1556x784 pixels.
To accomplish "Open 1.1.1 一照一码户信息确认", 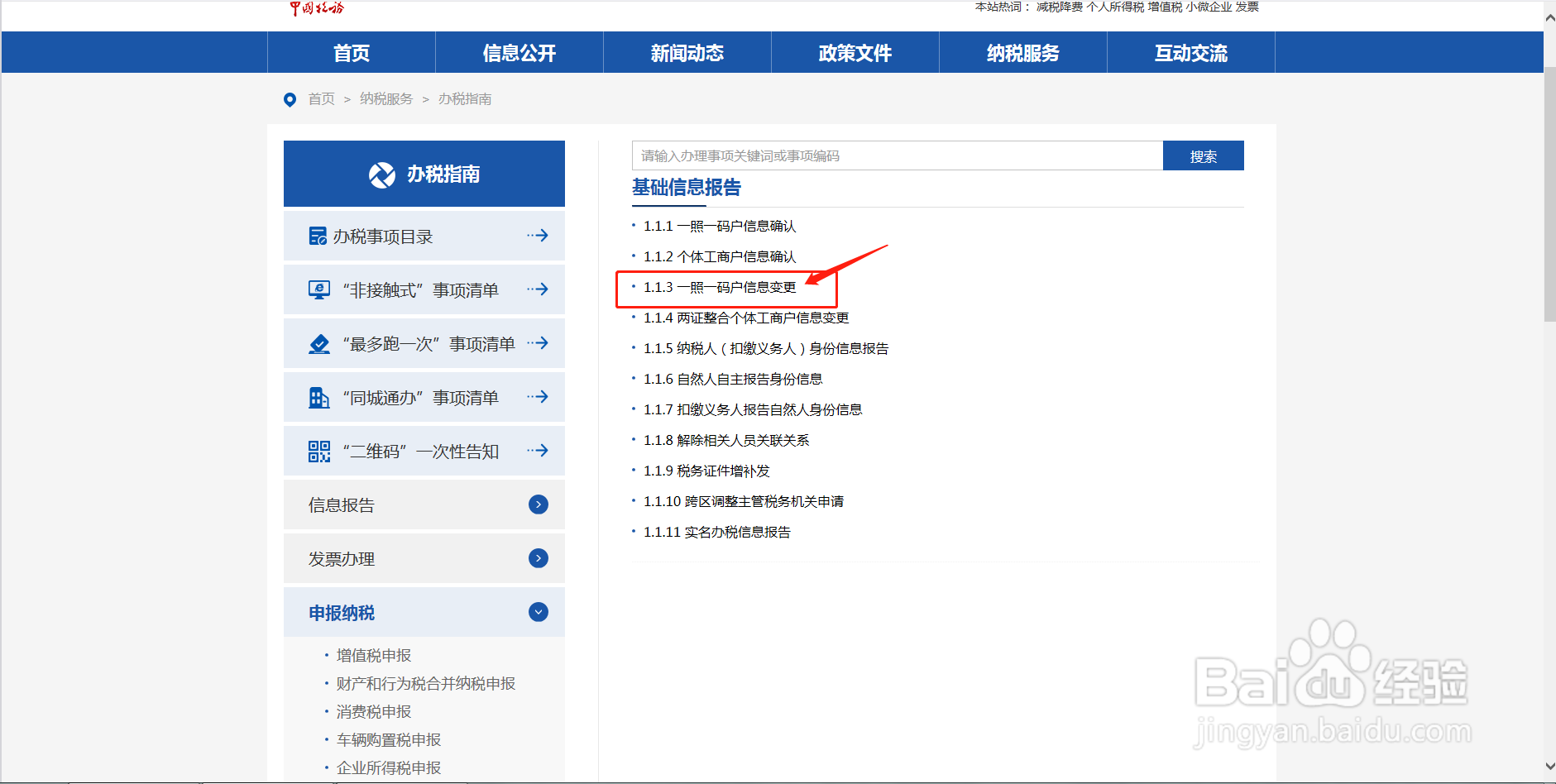I will (x=720, y=227).
